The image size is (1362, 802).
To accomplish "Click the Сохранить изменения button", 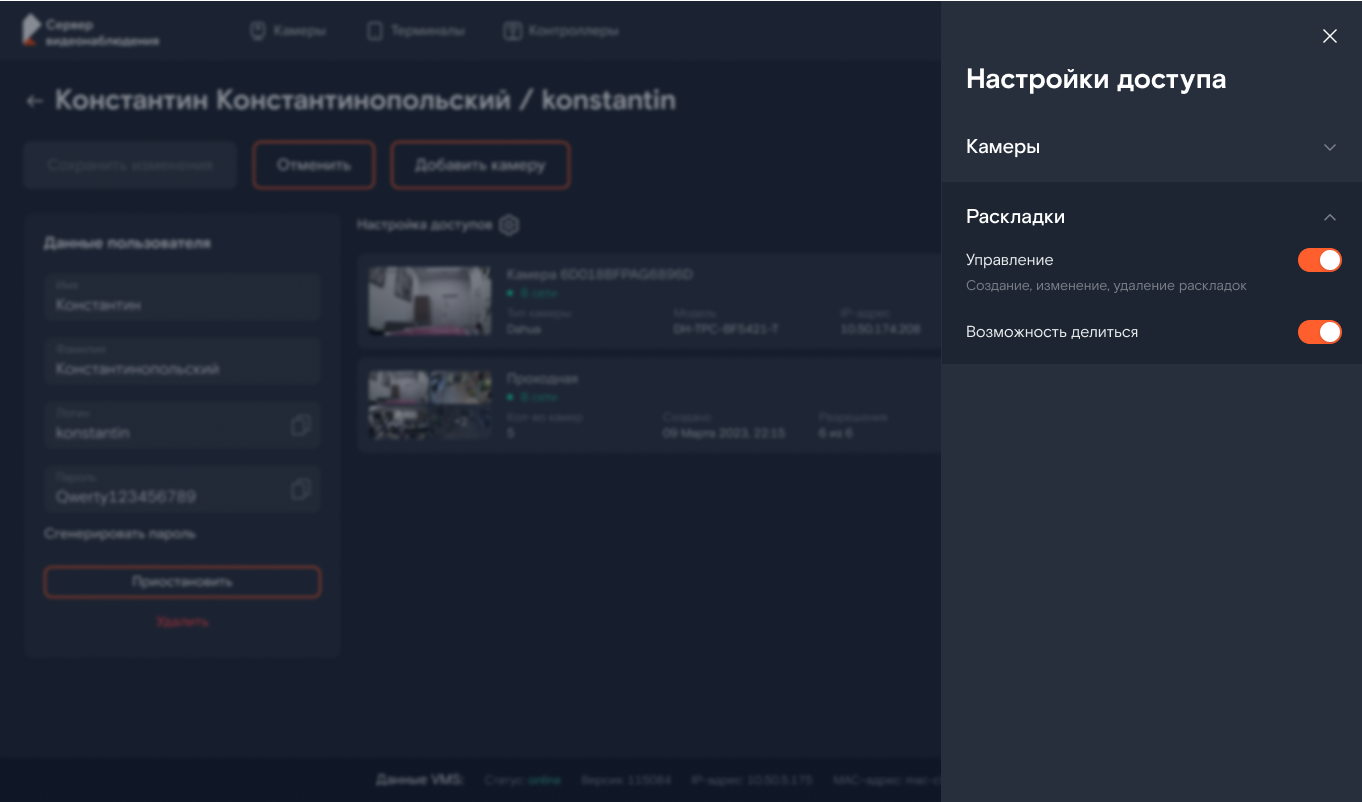I will pyautogui.click(x=130, y=165).
